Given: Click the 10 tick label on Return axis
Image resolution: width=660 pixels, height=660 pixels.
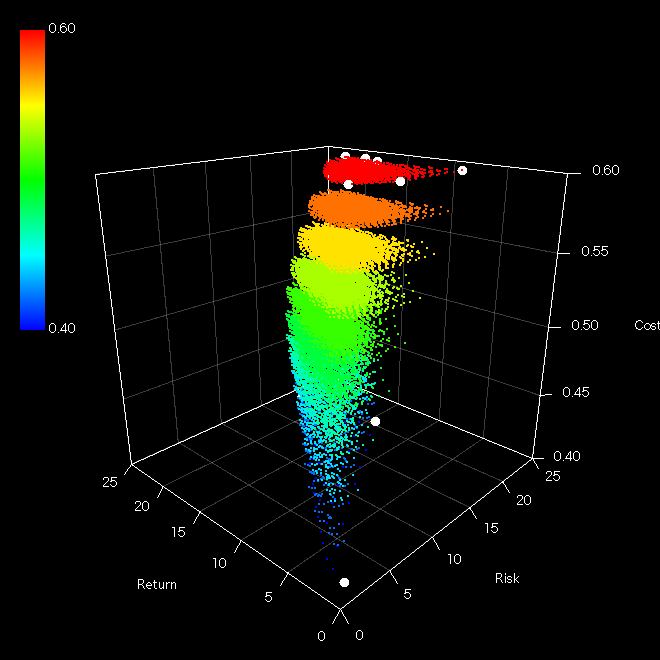Looking at the screenshot, I should pos(219,563).
